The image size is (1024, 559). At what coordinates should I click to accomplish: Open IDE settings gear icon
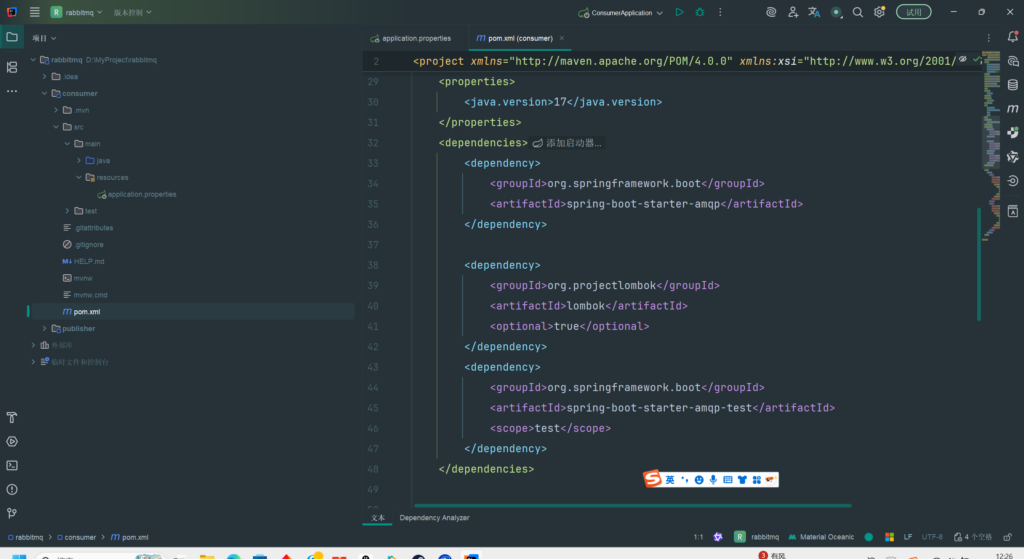[879, 12]
